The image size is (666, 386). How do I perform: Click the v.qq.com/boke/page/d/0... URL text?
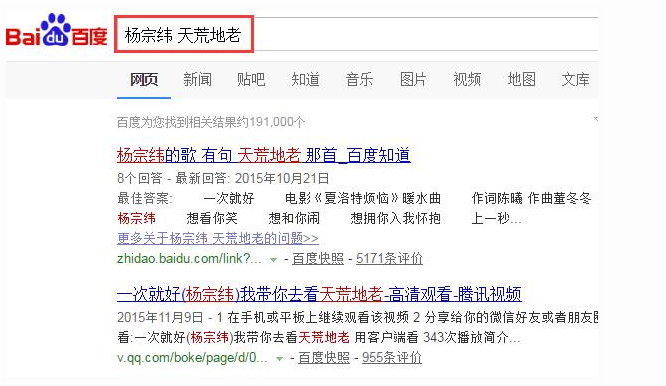192,358
